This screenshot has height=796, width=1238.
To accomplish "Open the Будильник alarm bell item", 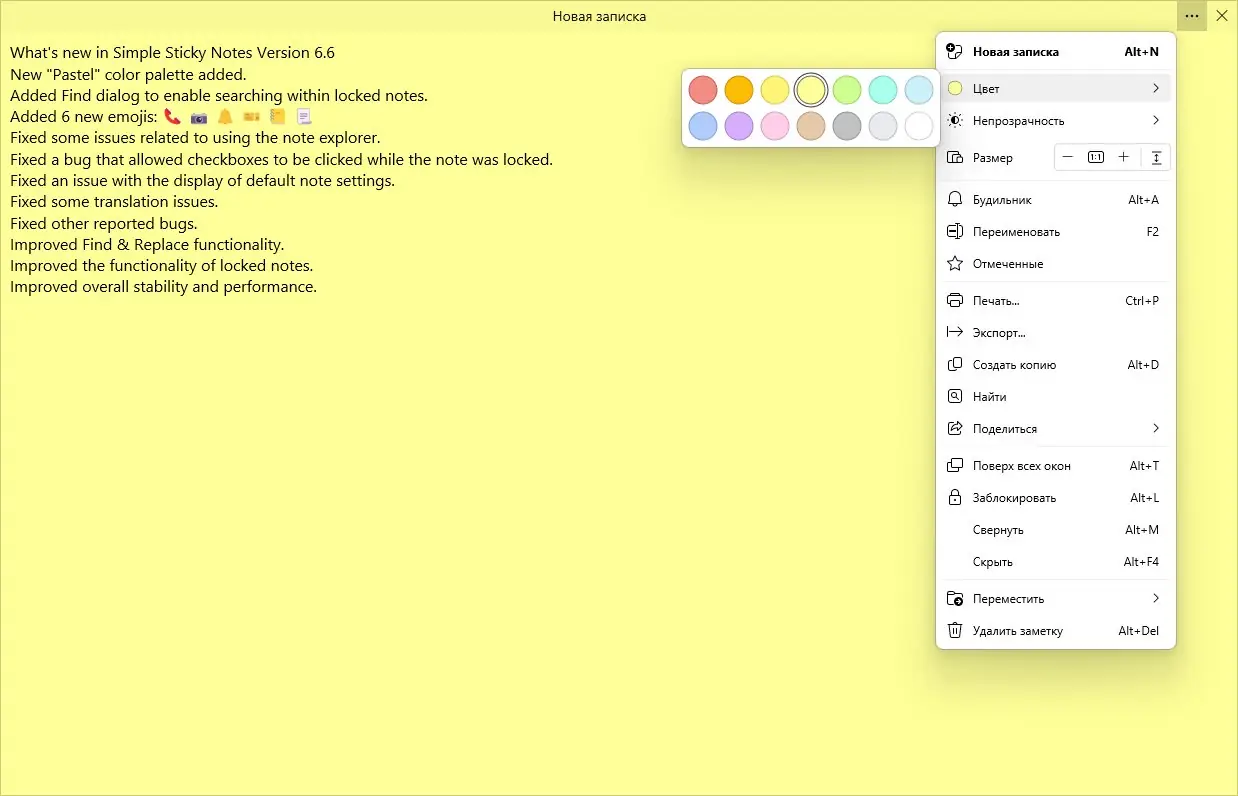I will click(1056, 200).
